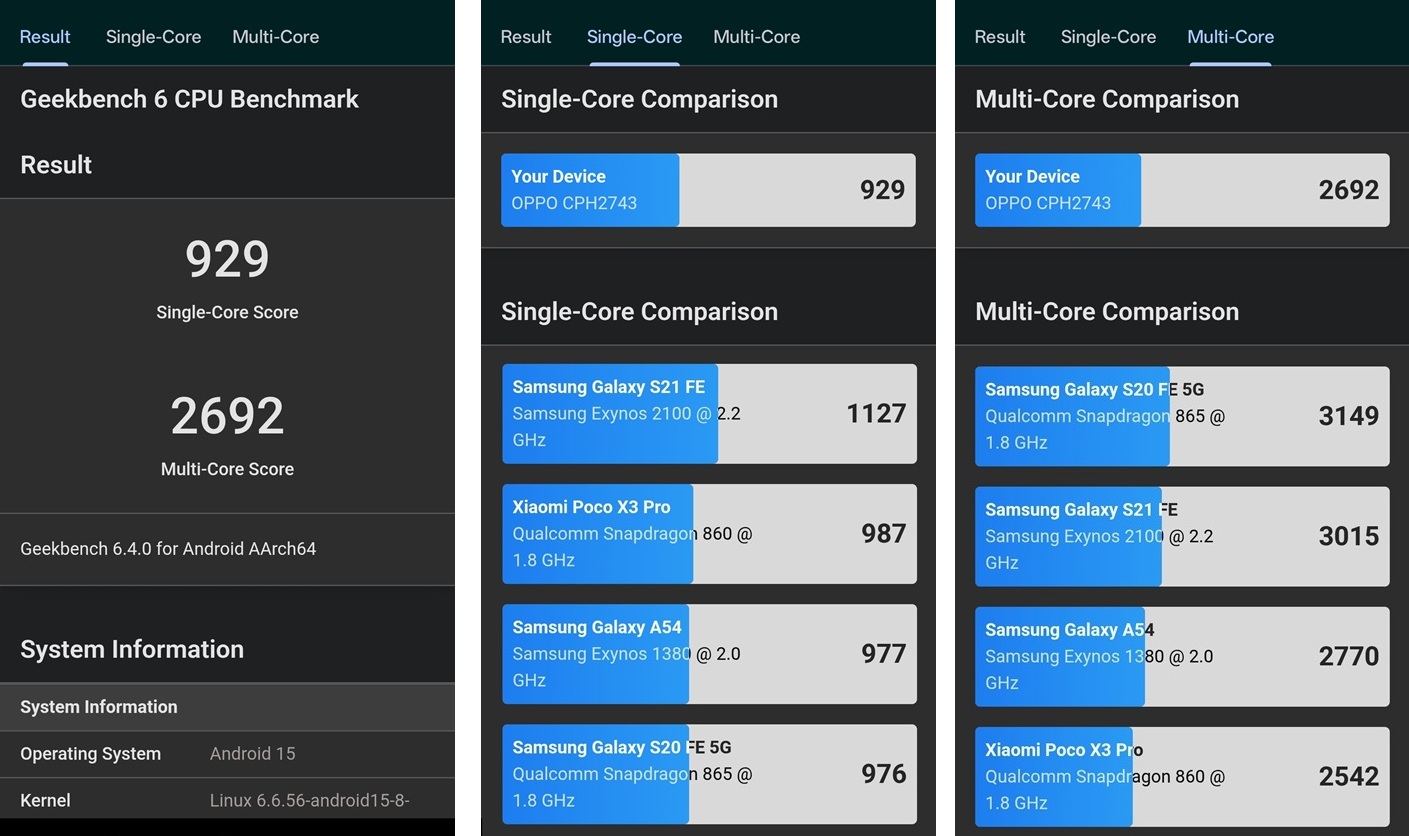Switch to Multi-Core tab in middle panel
Viewport: 1409px width, 836px height.
[757, 37]
